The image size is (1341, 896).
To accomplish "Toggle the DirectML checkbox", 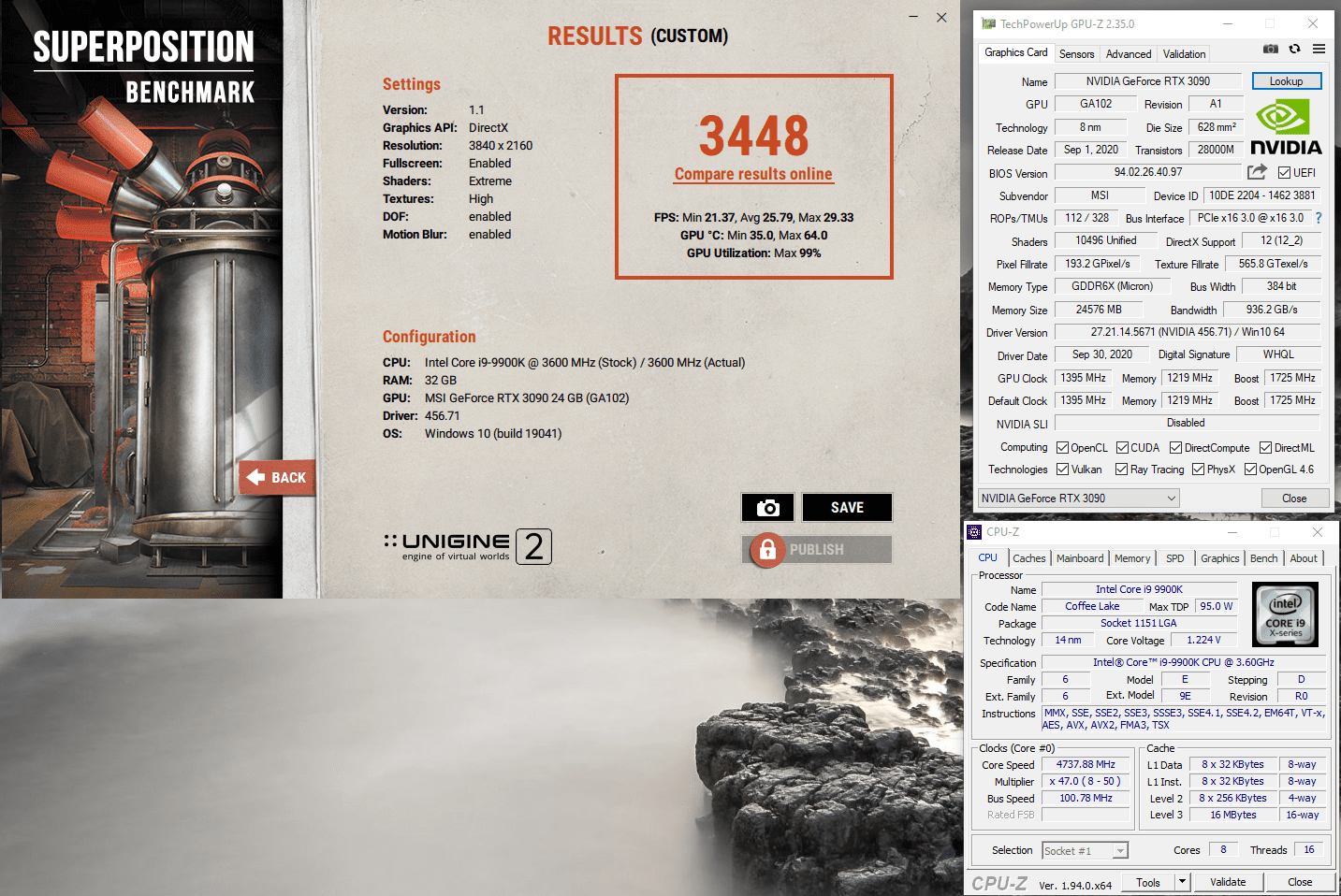I will (x=1265, y=448).
